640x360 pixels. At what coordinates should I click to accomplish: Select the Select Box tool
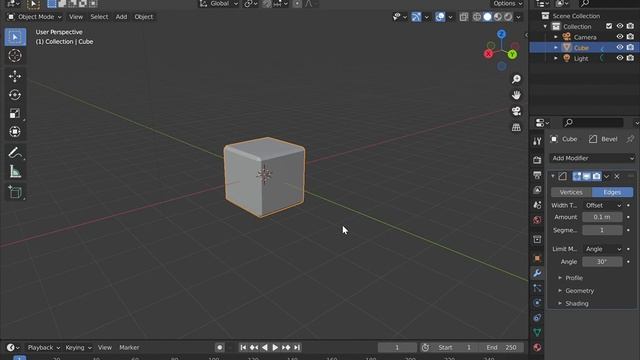15,37
